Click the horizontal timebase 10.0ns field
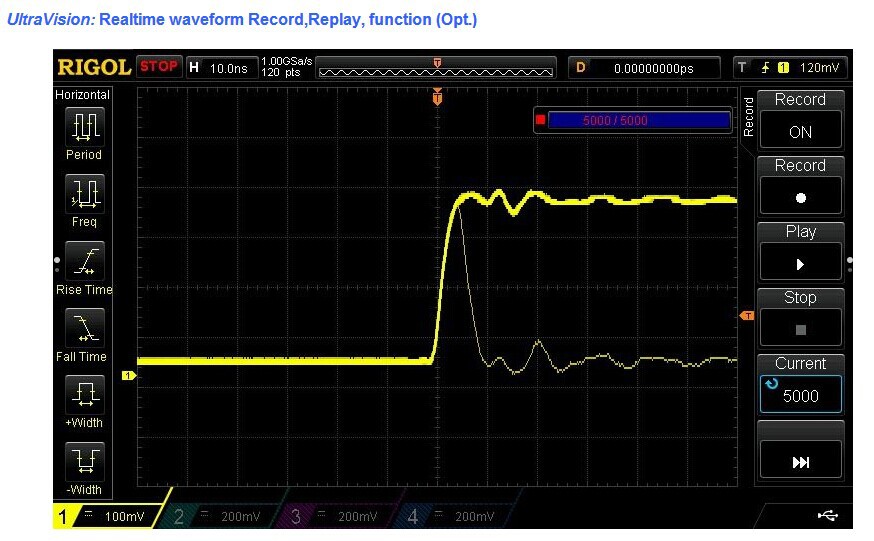The width and height of the screenshot is (874, 541). pos(220,68)
